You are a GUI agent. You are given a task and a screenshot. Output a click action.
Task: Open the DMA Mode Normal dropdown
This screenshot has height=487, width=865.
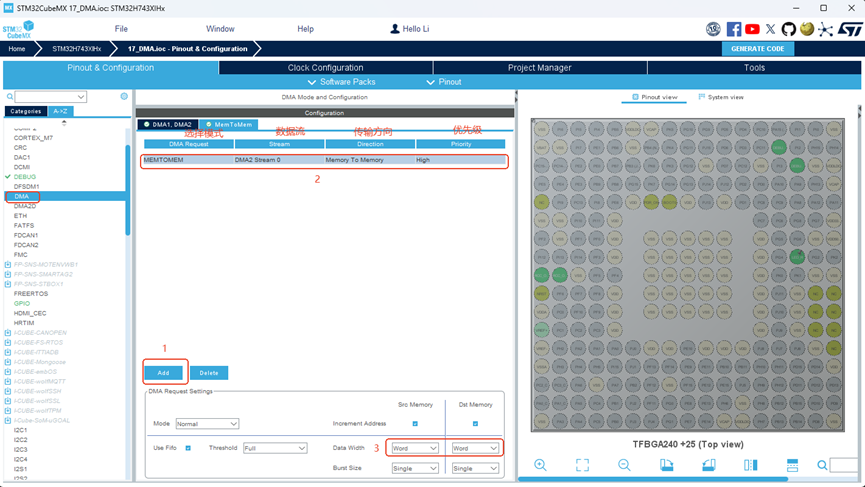pos(207,424)
